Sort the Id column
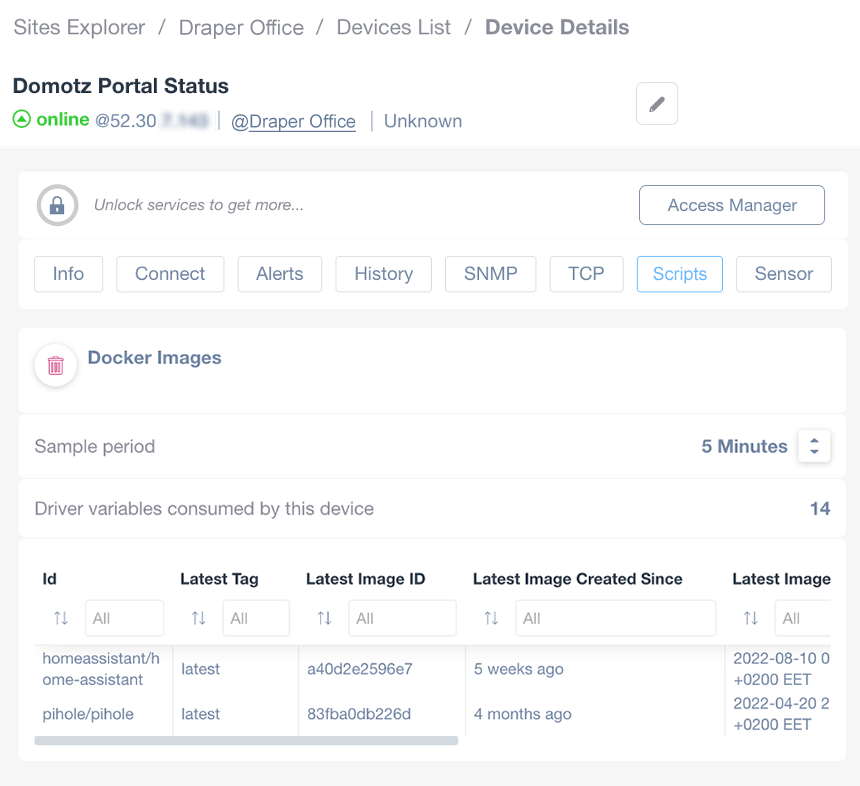This screenshot has width=860, height=786. point(61,618)
